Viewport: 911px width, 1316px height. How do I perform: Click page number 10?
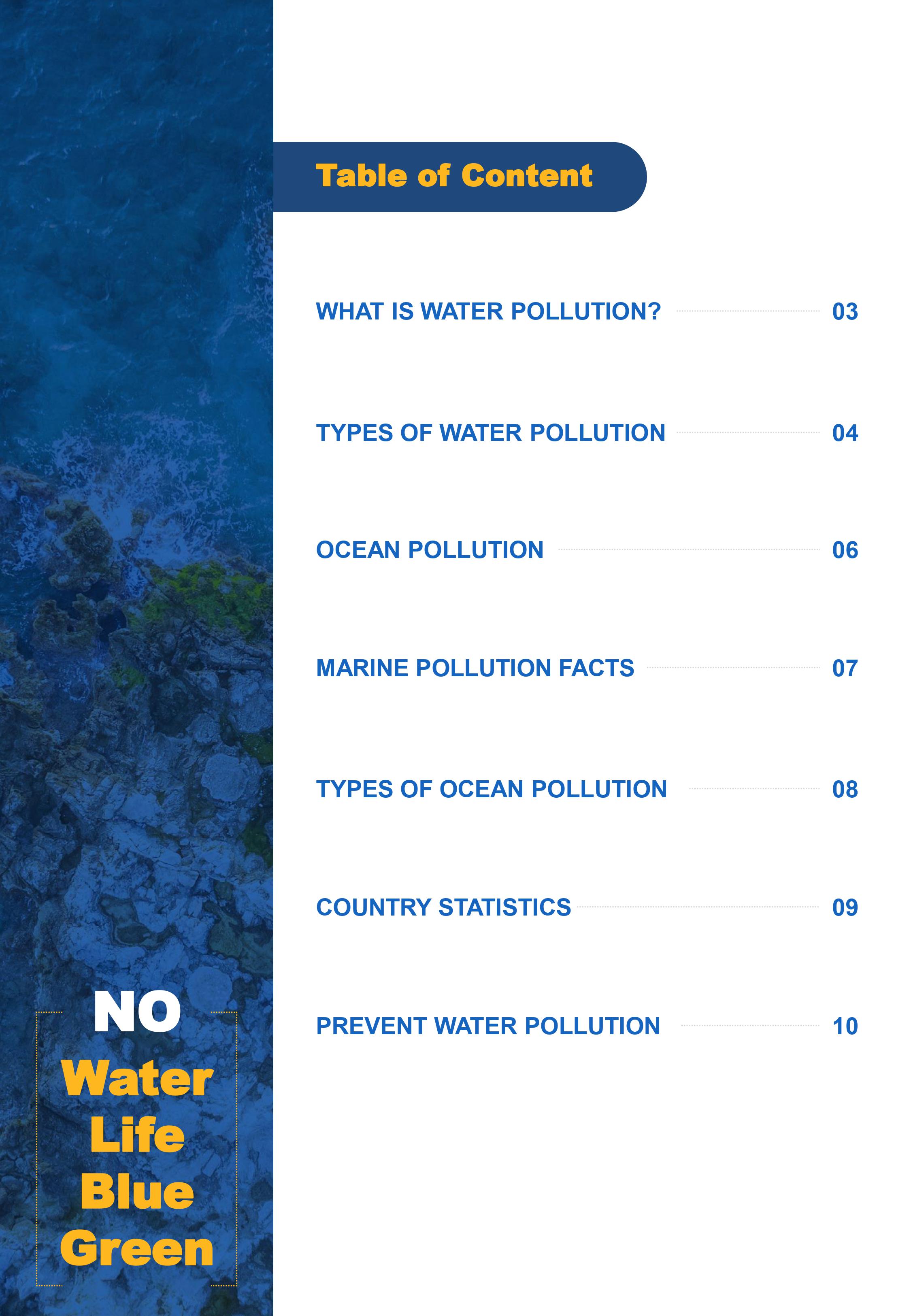[x=845, y=1026]
